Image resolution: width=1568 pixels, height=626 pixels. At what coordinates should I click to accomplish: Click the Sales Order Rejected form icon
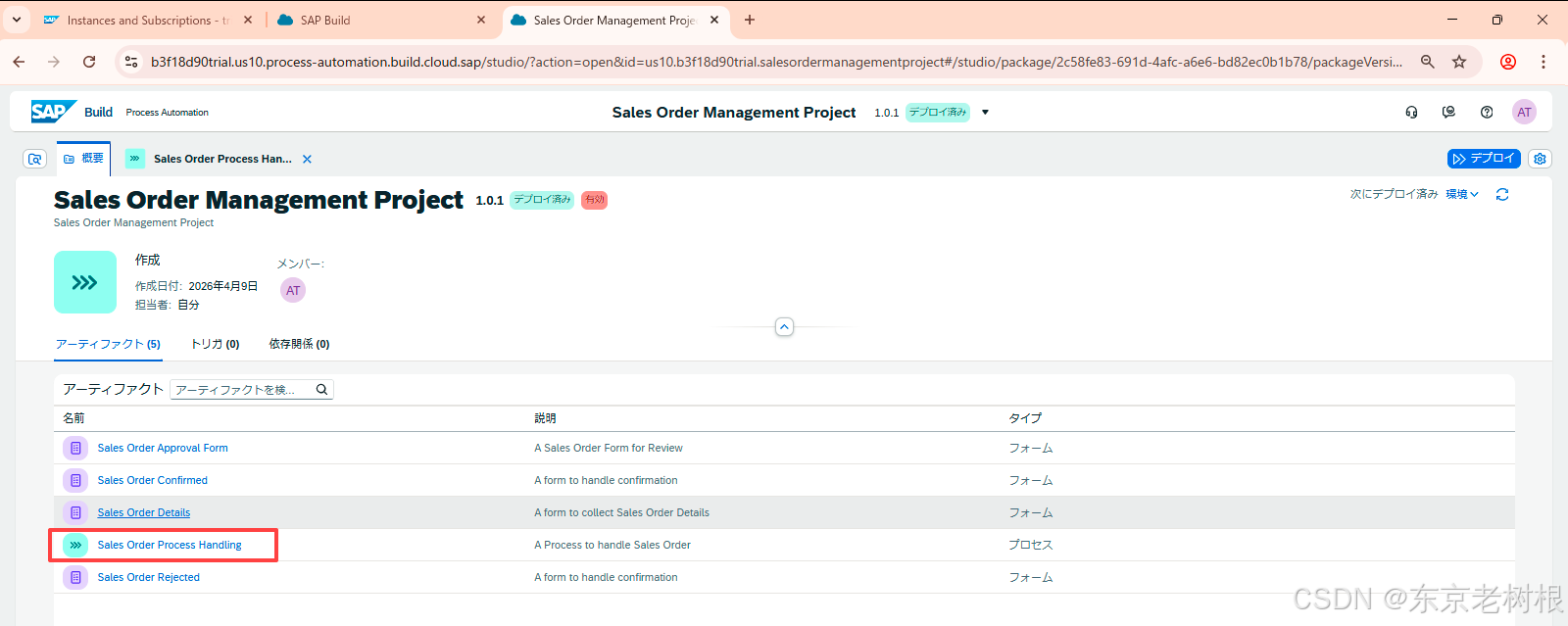tap(75, 577)
